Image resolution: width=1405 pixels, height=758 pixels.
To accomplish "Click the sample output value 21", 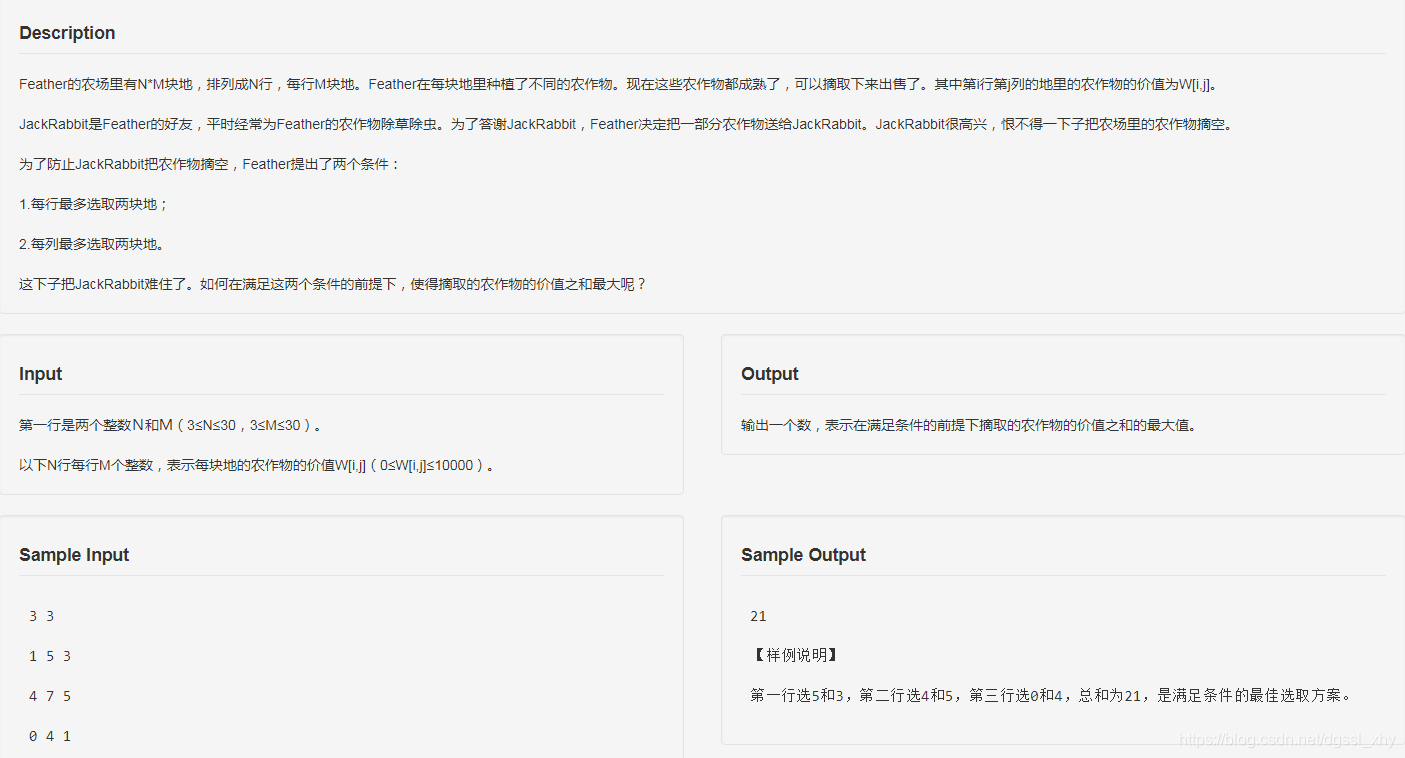I will [758, 615].
